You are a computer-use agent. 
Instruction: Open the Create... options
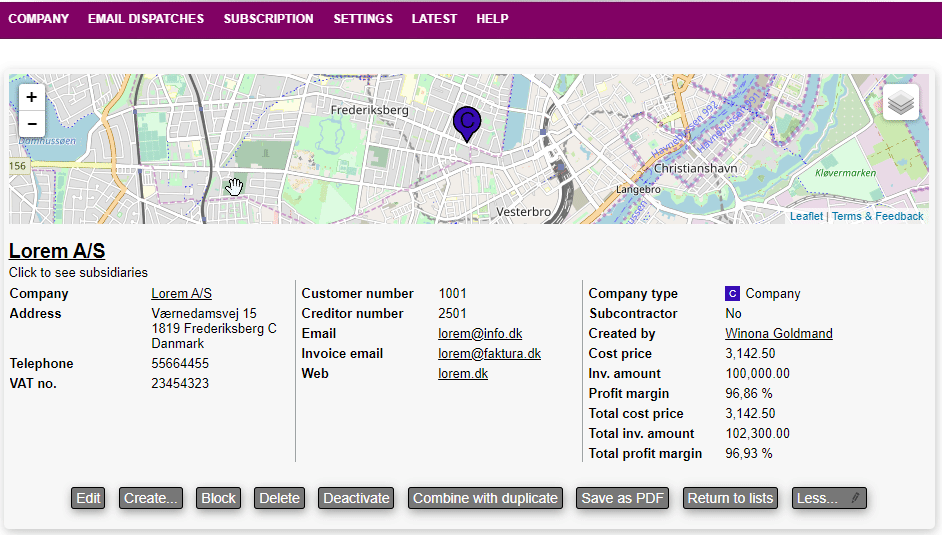pyautogui.click(x=151, y=498)
